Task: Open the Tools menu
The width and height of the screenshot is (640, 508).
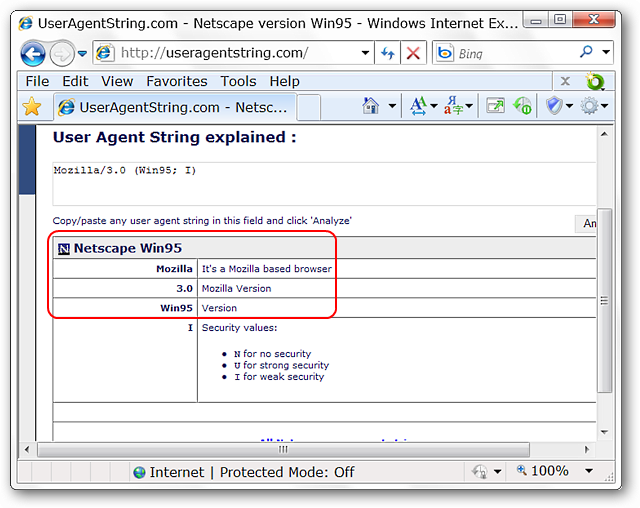Action: coord(238,81)
